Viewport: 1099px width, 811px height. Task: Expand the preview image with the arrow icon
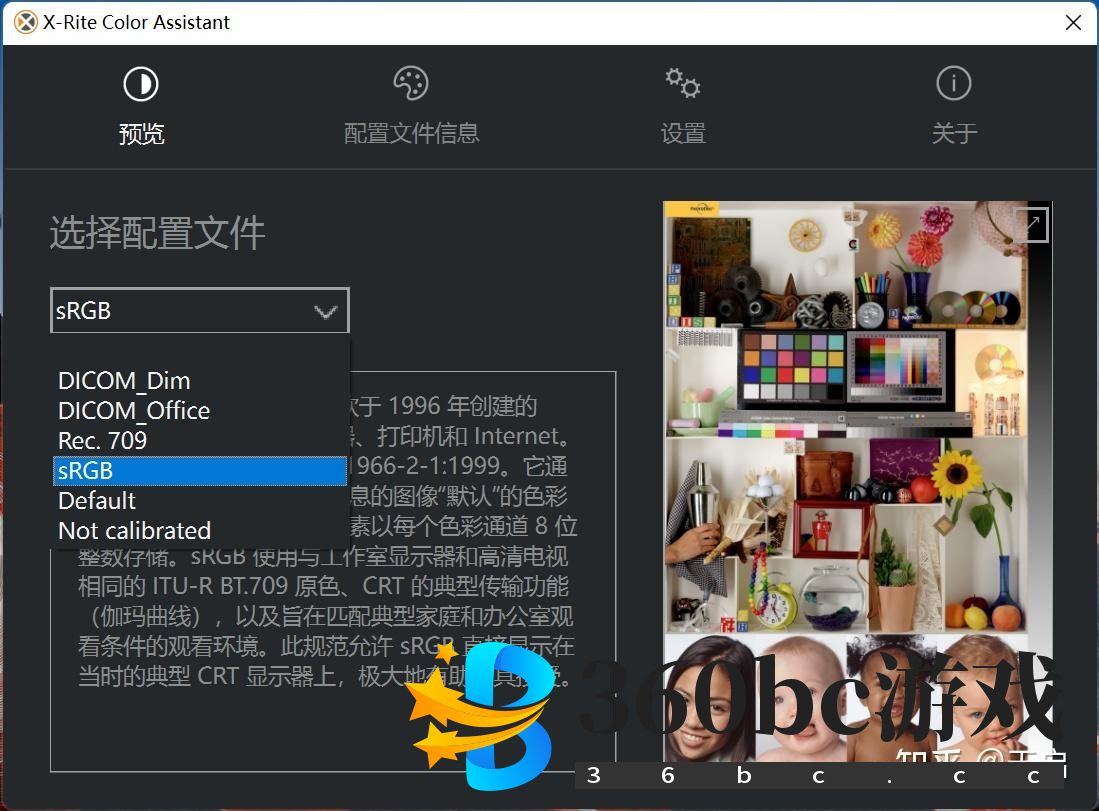point(1030,225)
